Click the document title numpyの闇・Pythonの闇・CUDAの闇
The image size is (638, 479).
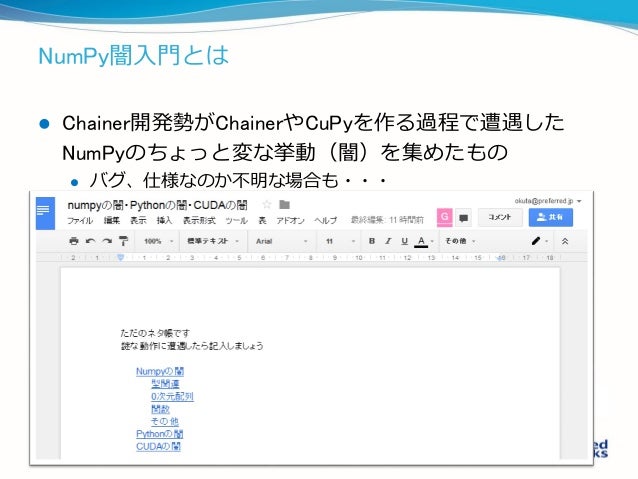click(x=157, y=205)
